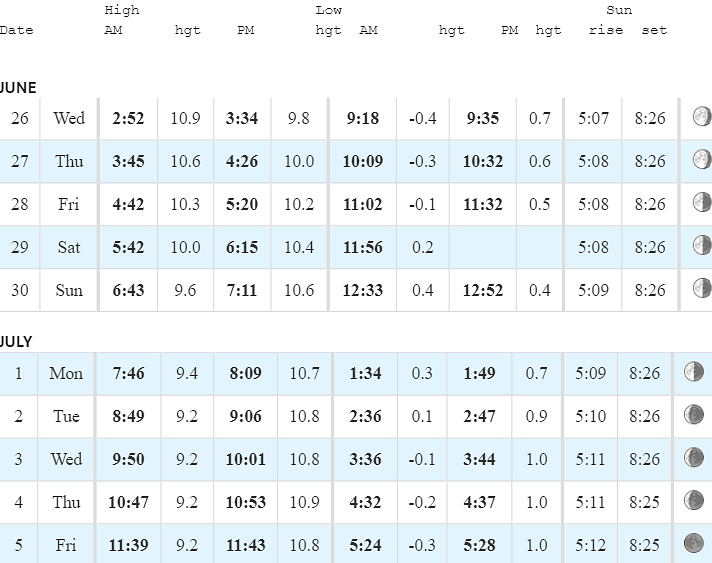Click the 2:52 AM high tide on June 26
Viewport: 712px width, 563px height.
point(129,119)
